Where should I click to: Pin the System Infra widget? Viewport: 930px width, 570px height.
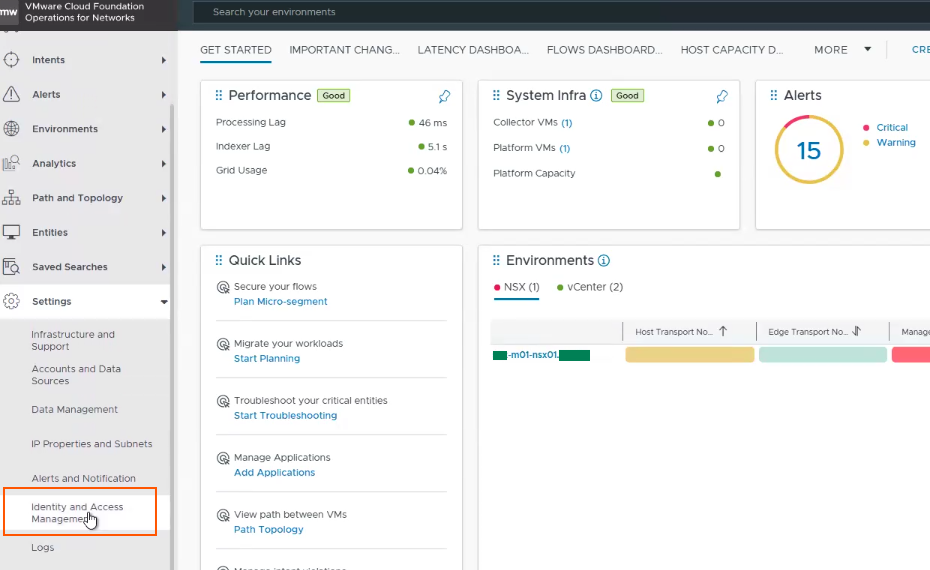722,96
